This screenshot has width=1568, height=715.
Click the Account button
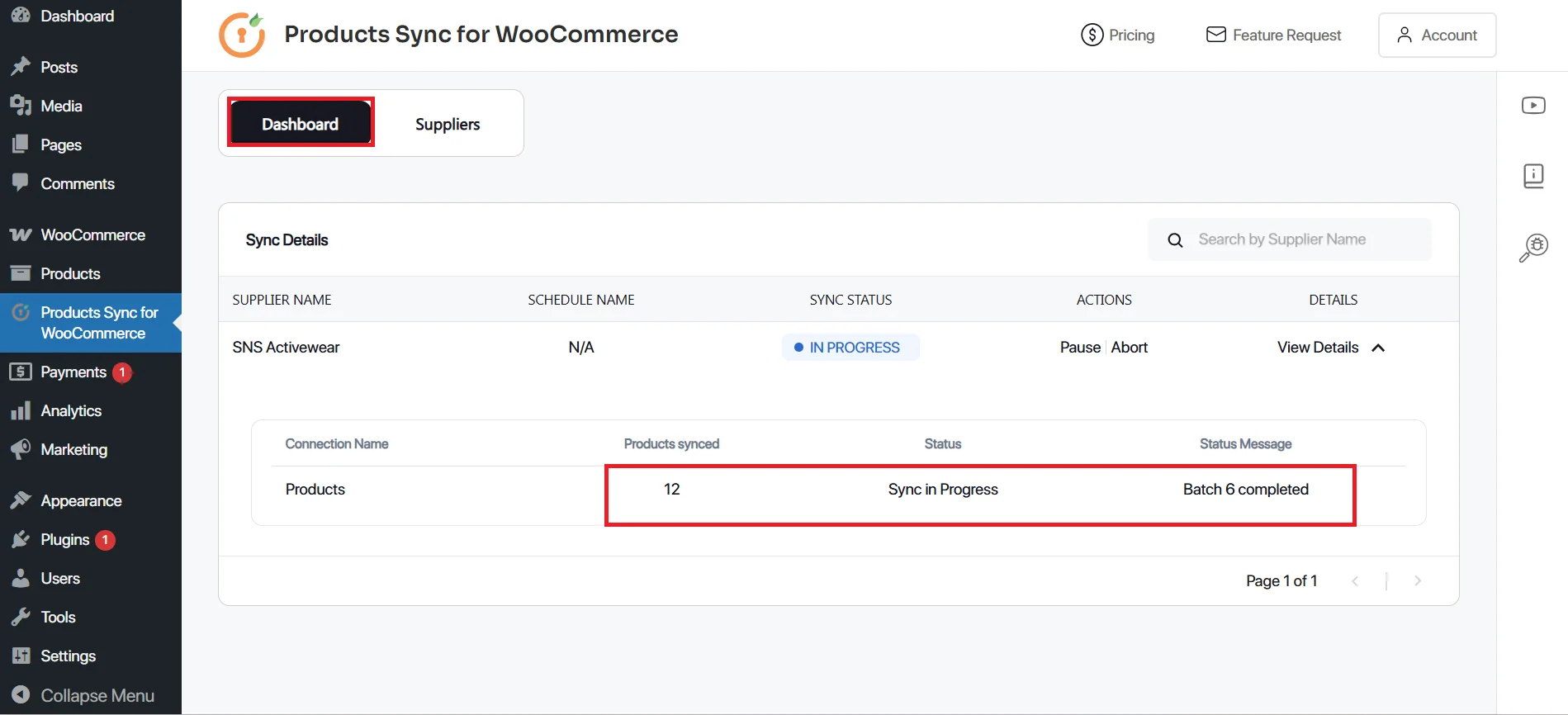click(x=1437, y=35)
